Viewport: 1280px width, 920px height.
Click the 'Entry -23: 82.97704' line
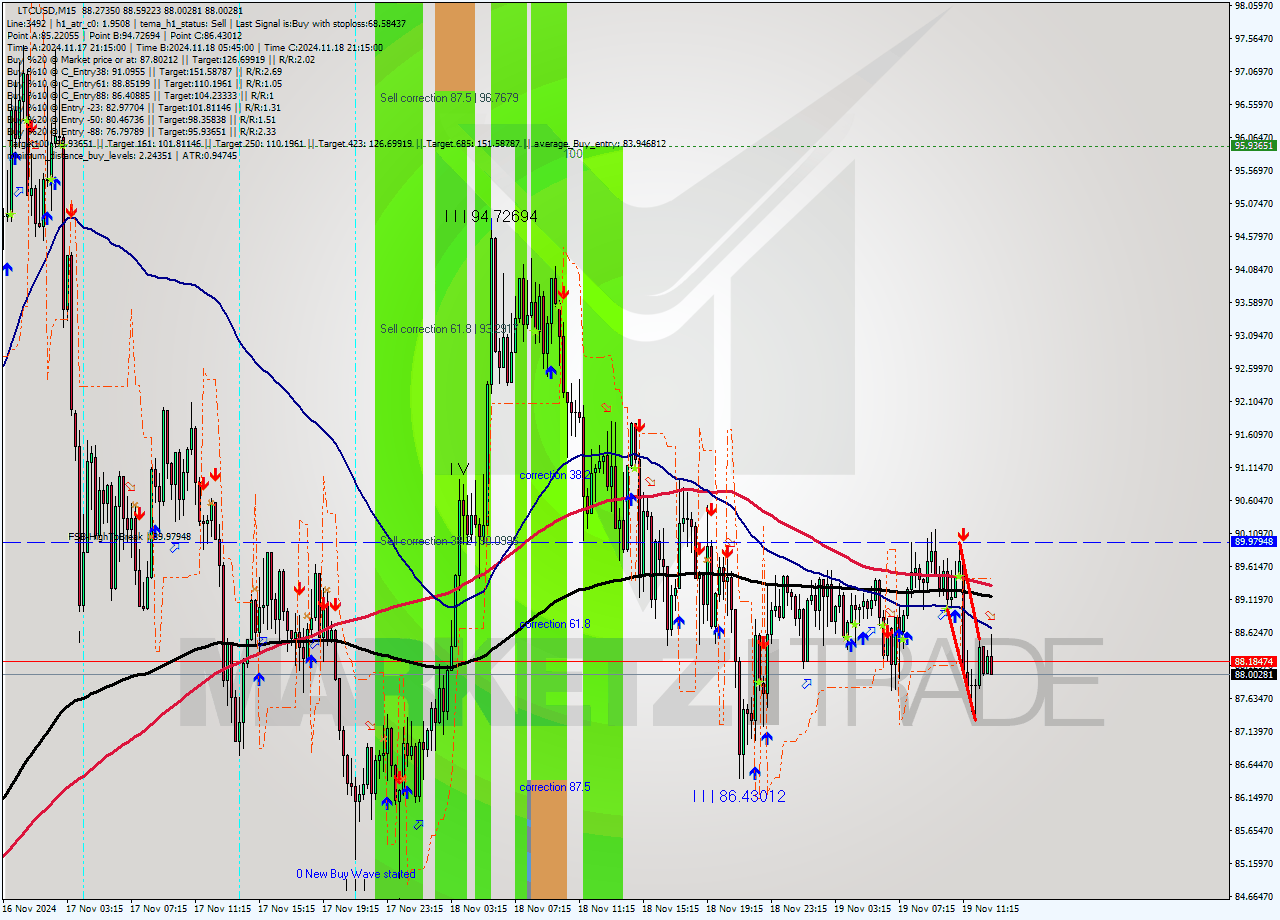click(x=144, y=107)
